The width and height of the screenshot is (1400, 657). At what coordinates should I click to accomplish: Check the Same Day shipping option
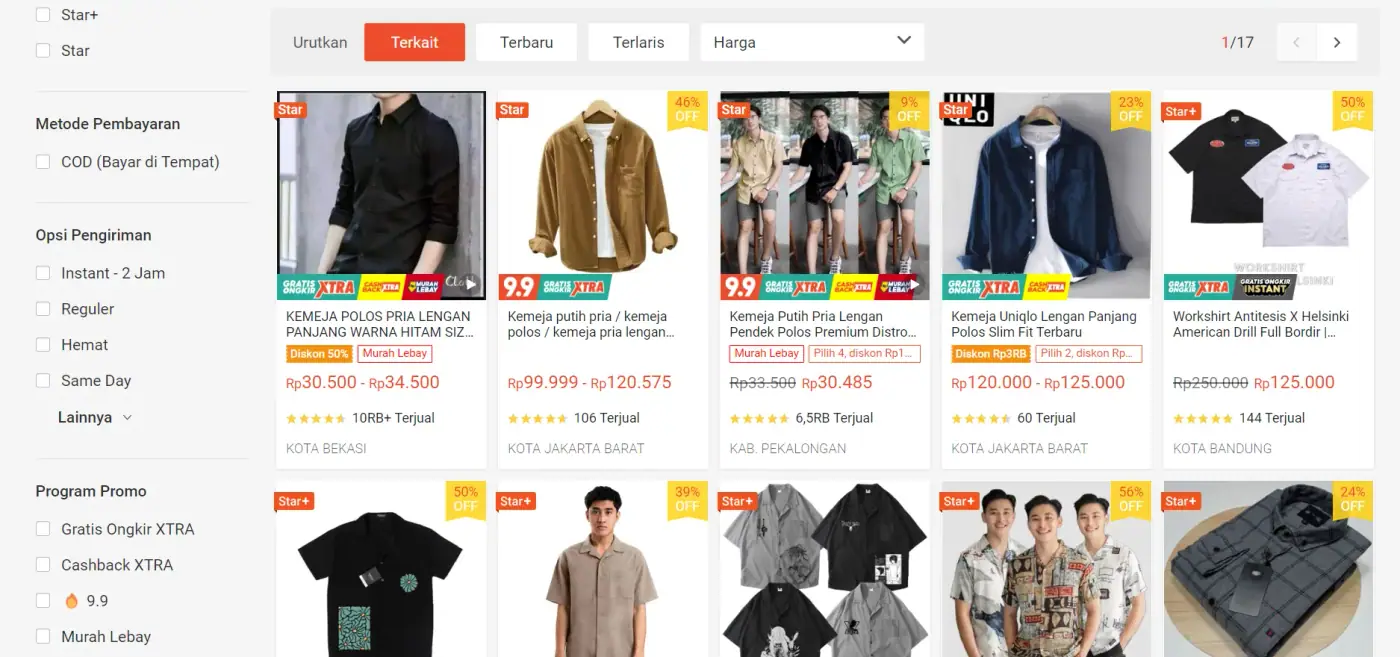pos(43,381)
